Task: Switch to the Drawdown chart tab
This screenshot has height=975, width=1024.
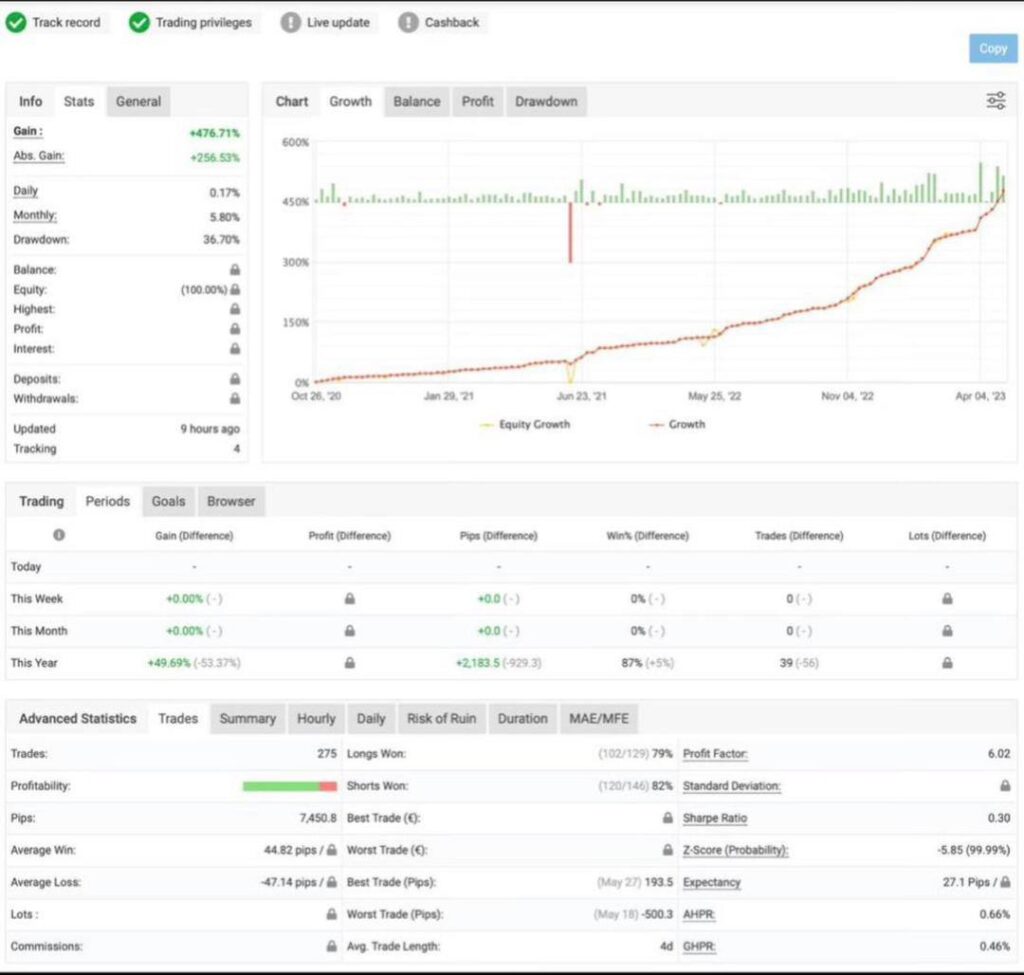Action: tap(545, 101)
